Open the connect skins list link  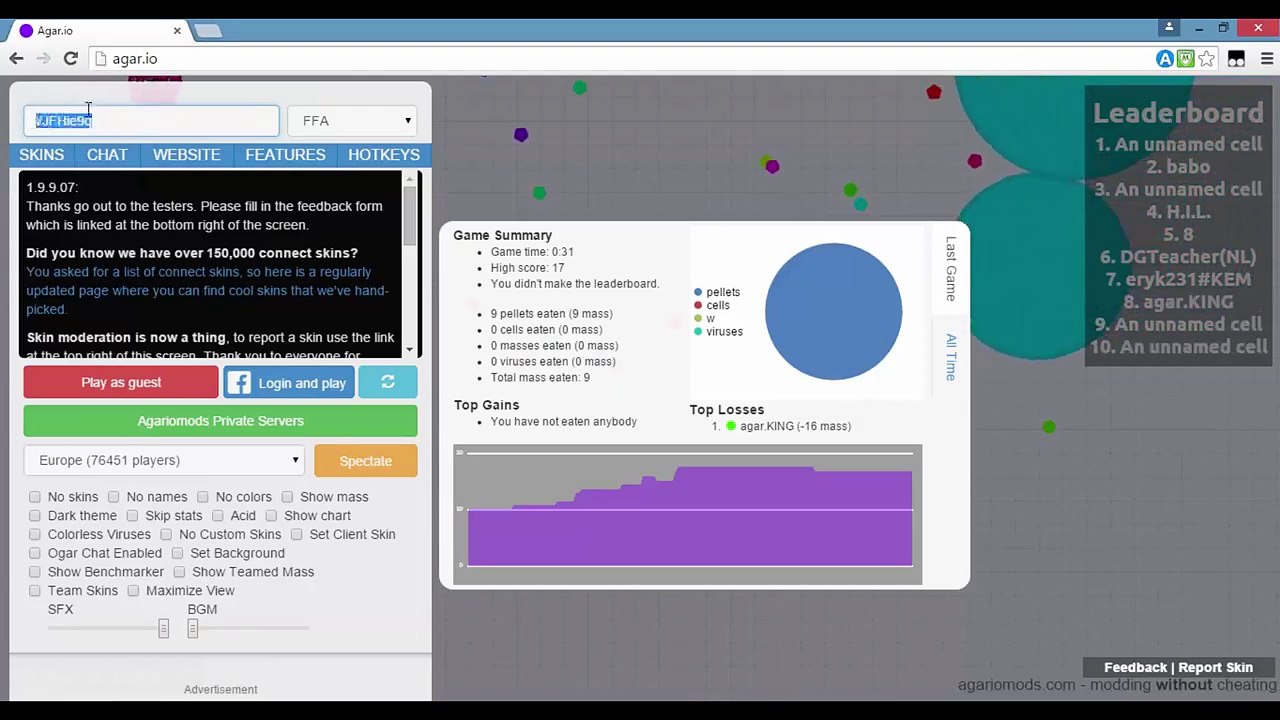tap(207, 290)
